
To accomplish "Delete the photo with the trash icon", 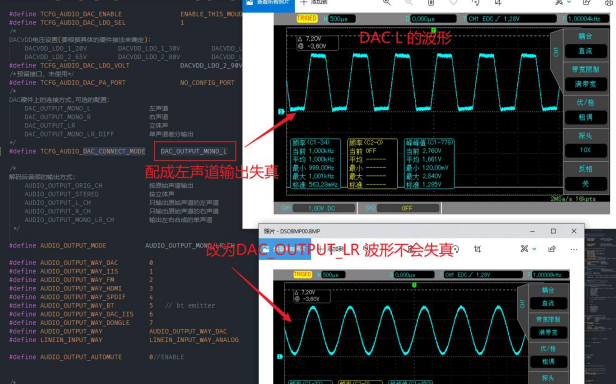I will pyautogui.click(x=431, y=2).
